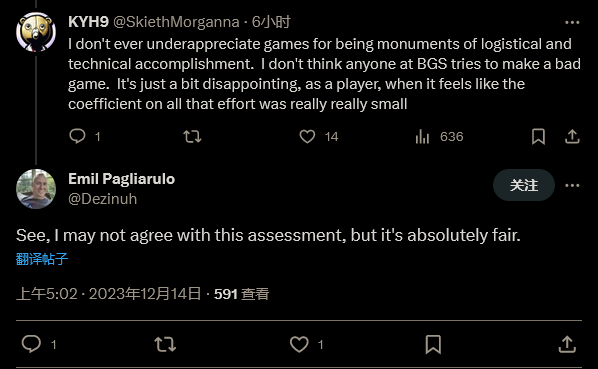Open the @Dezinuh profile handle
Screen dimensions: 598x369
click(102, 199)
